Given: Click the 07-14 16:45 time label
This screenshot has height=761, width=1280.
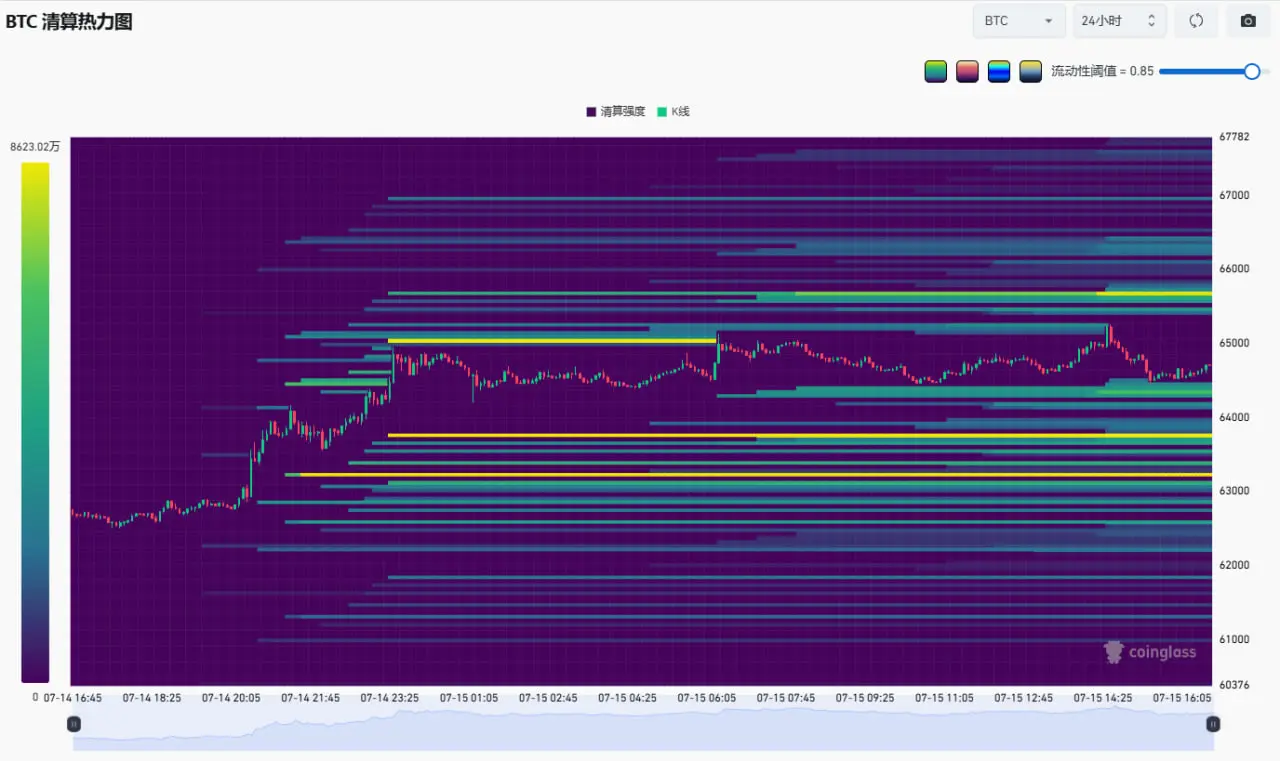Looking at the screenshot, I should (73, 698).
